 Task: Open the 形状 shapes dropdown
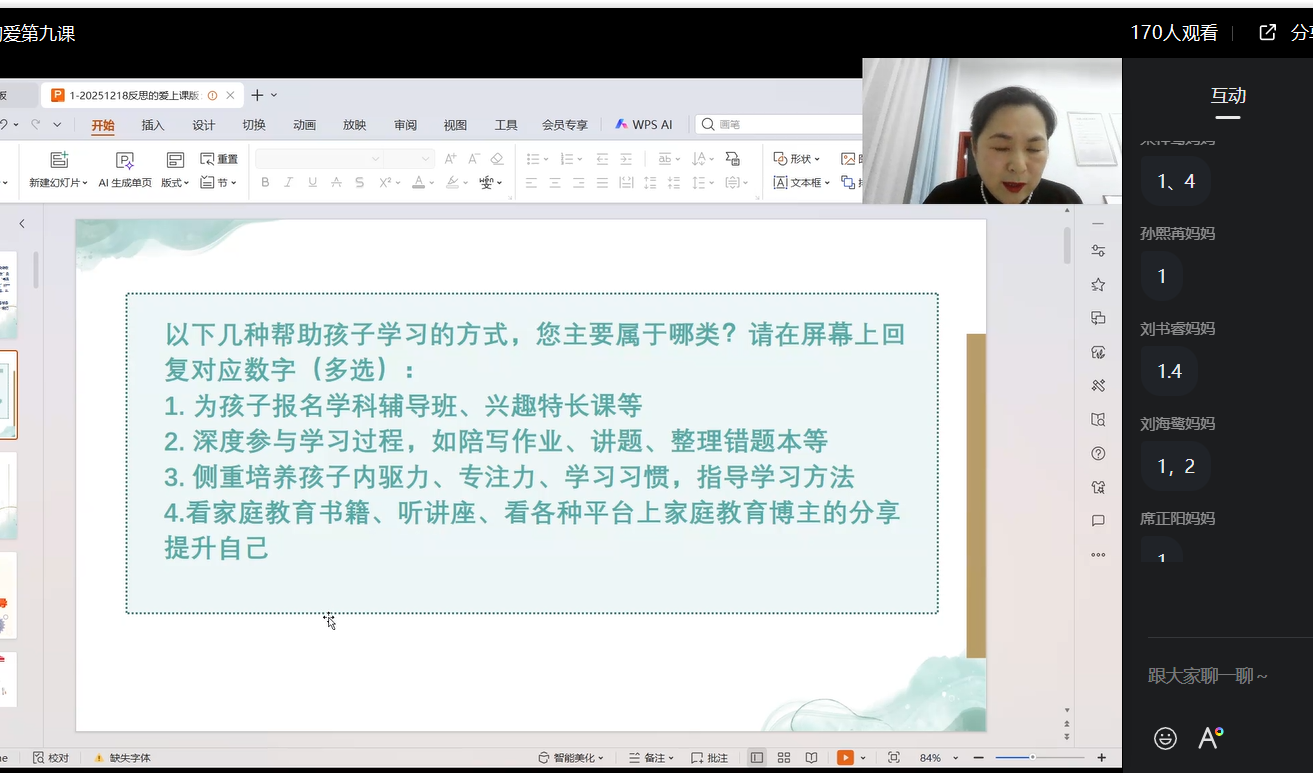(x=797, y=159)
